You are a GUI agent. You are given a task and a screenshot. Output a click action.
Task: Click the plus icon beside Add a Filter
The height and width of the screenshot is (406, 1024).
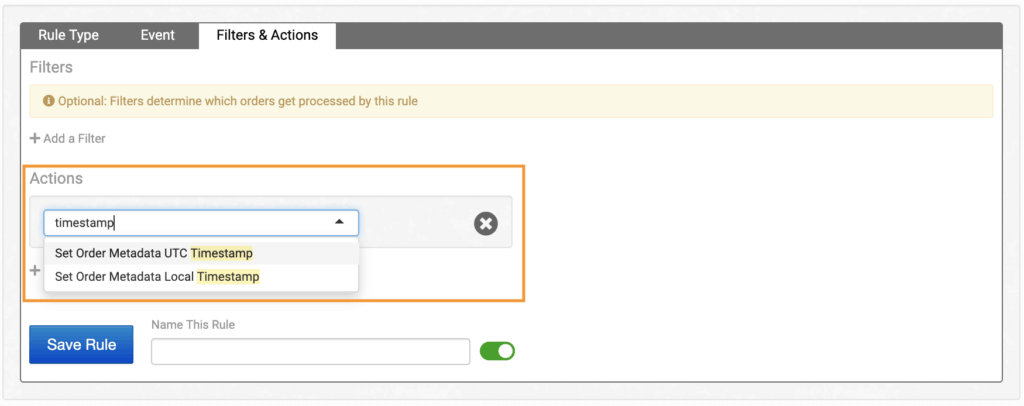pyautogui.click(x=35, y=138)
